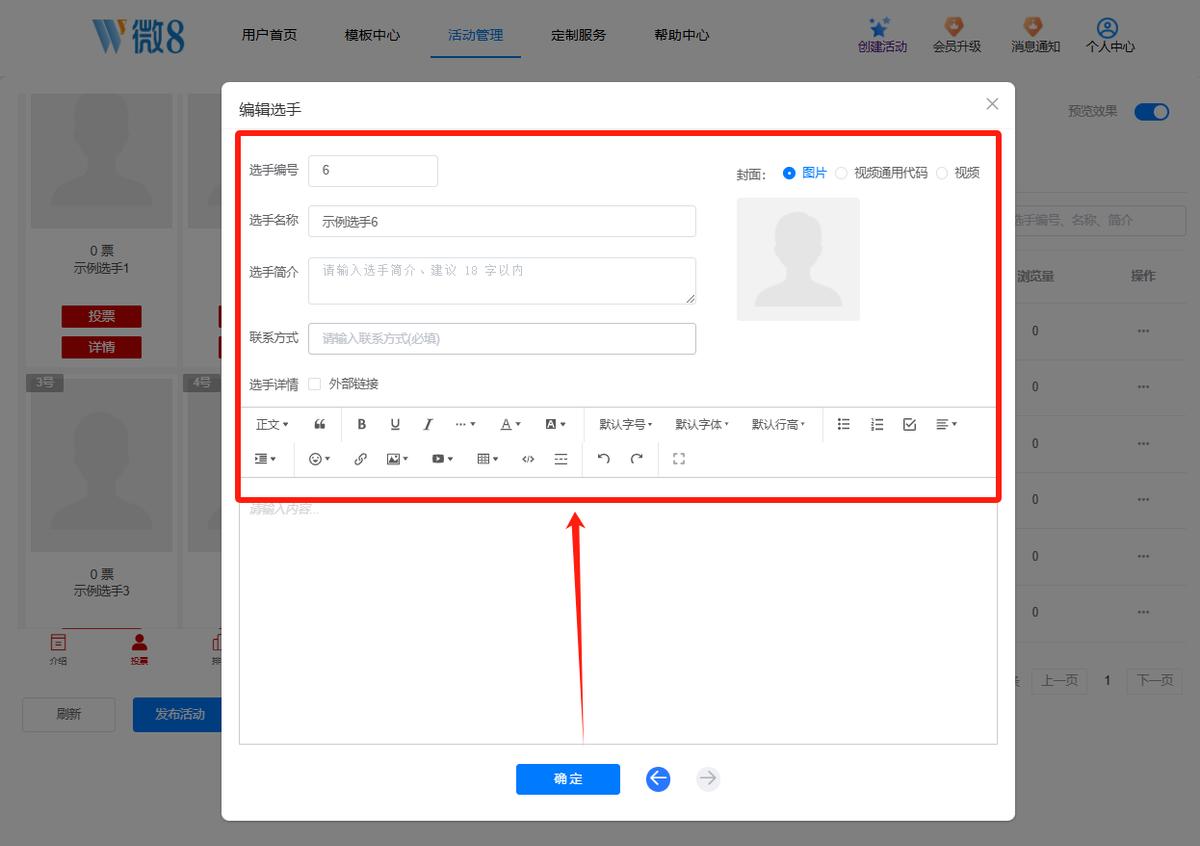Open 会员升级 in the header

tap(957, 36)
